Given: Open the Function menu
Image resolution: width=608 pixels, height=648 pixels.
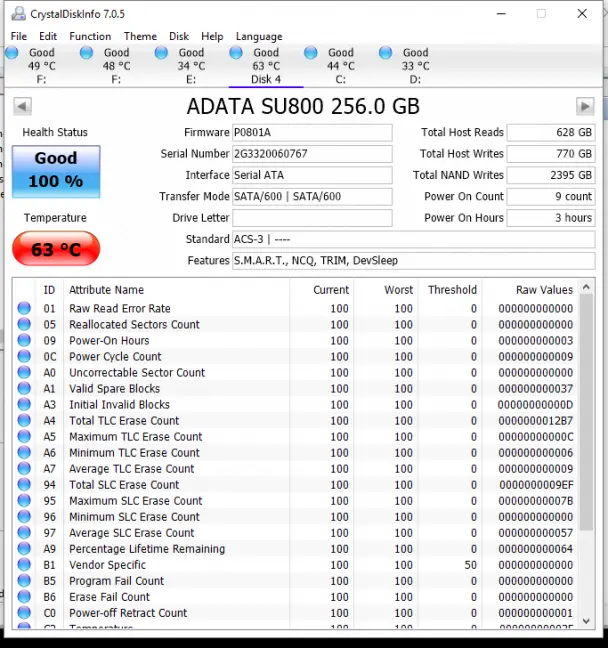Looking at the screenshot, I should (x=90, y=36).
